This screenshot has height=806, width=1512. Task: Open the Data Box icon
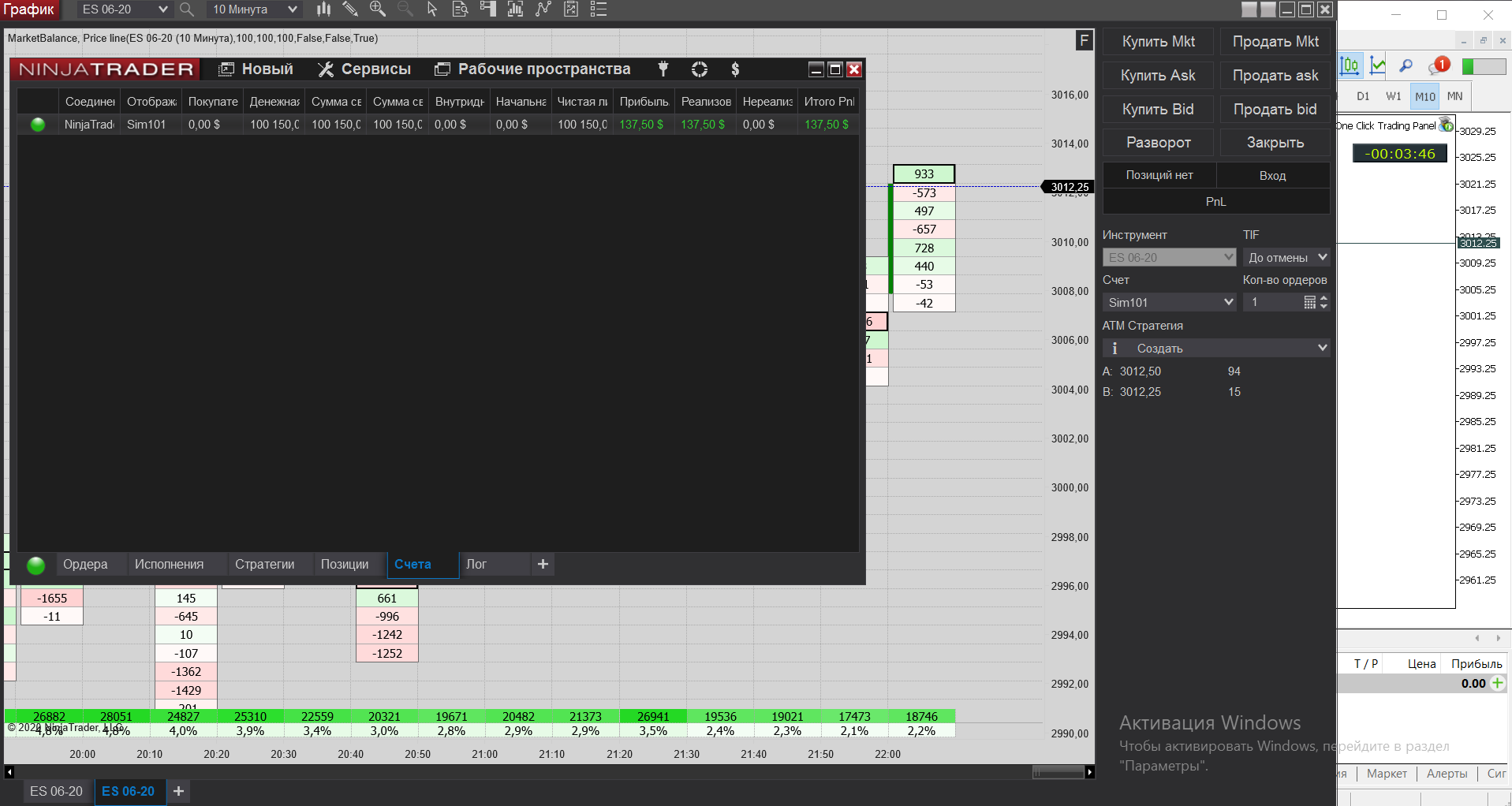point(460,9)
